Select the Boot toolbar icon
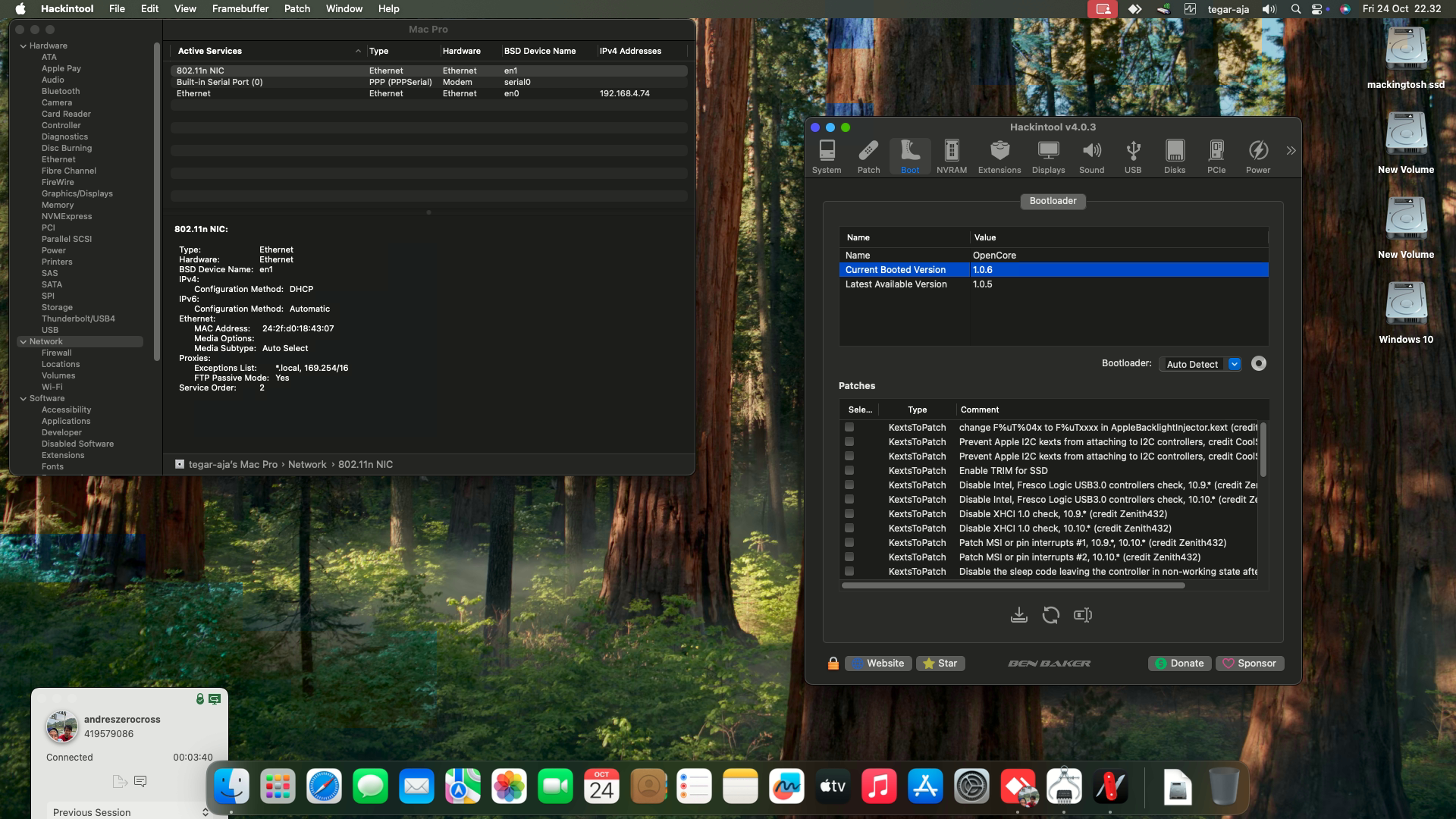This screenshot has width=1456, height=819. coord(910,157)
